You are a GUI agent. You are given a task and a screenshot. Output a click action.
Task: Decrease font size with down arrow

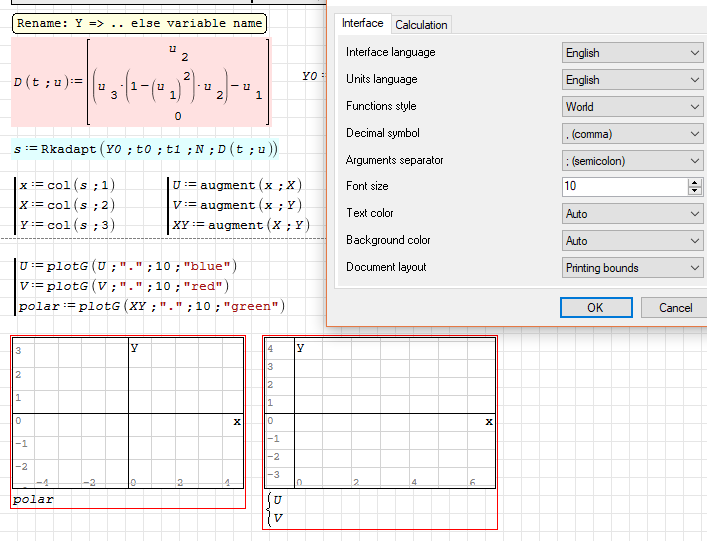[x=695, y=191]
